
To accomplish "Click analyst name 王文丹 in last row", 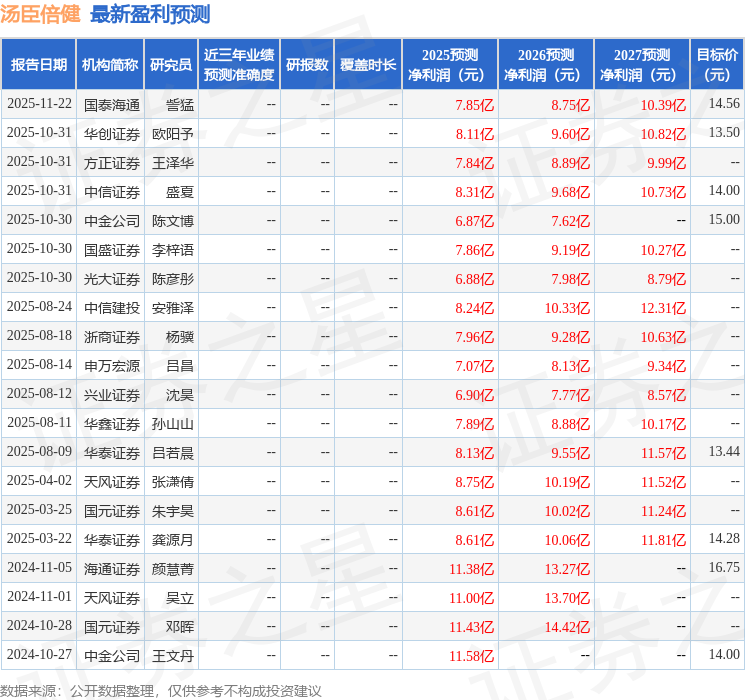I will 173,655.
